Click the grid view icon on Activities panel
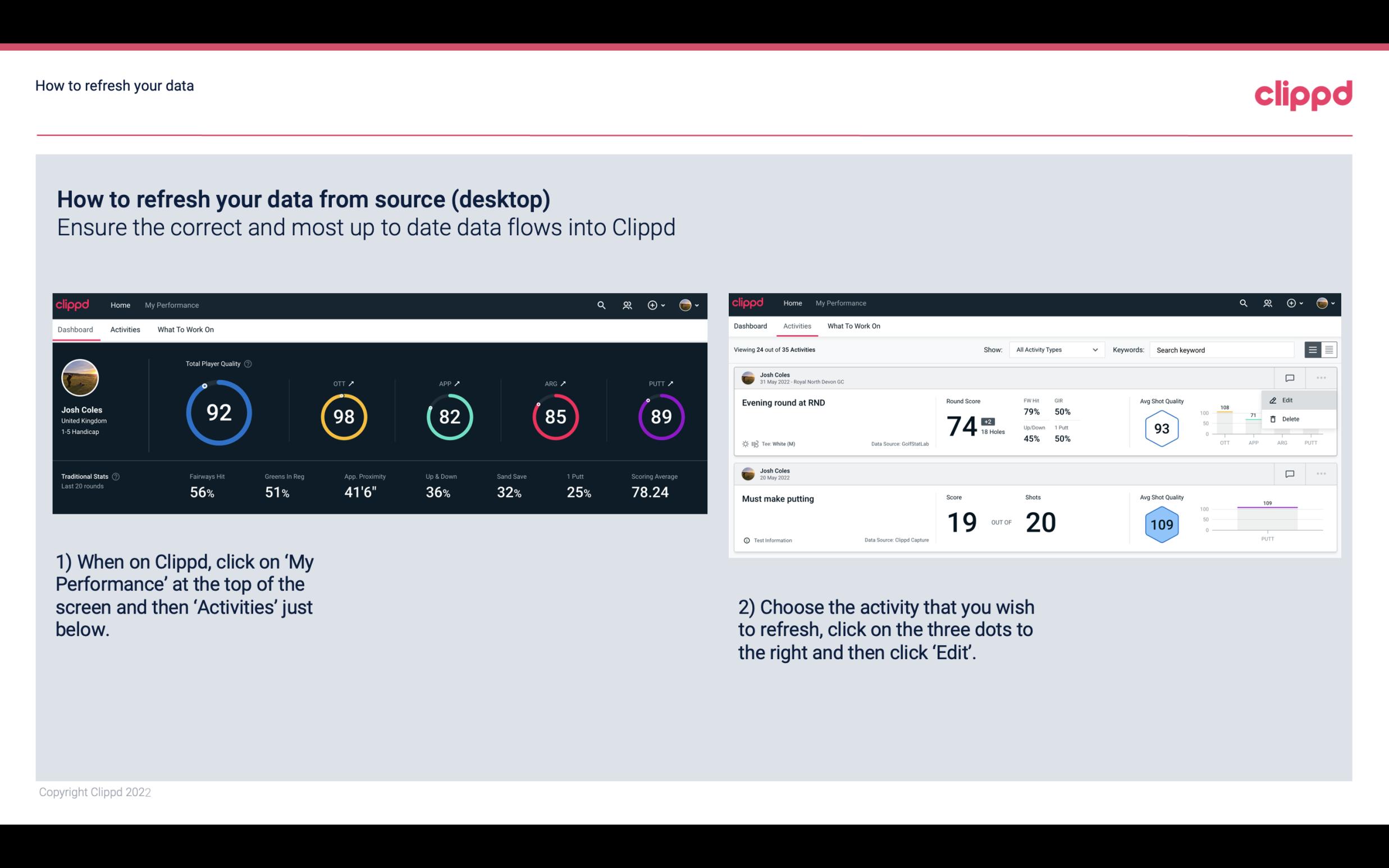 coord(1329,349)
